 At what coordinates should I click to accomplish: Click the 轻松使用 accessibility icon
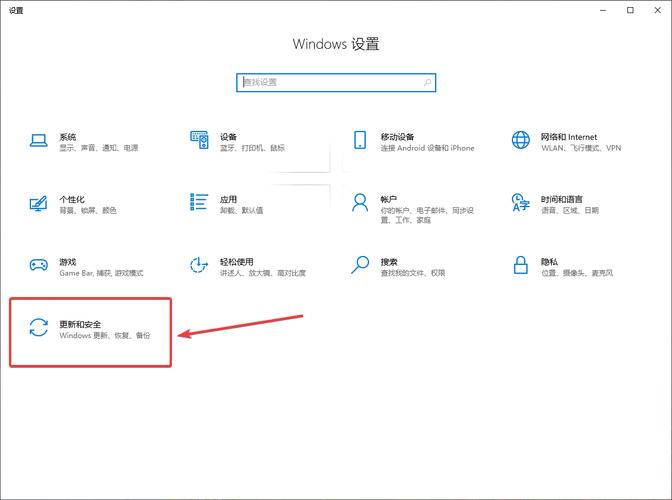pos(199,266)
